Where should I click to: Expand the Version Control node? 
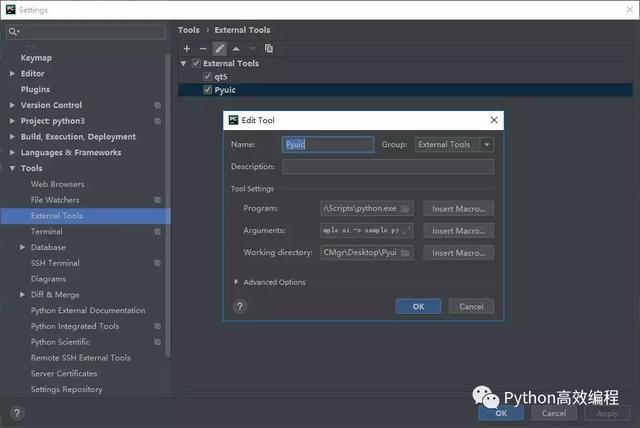pos(12,105)
